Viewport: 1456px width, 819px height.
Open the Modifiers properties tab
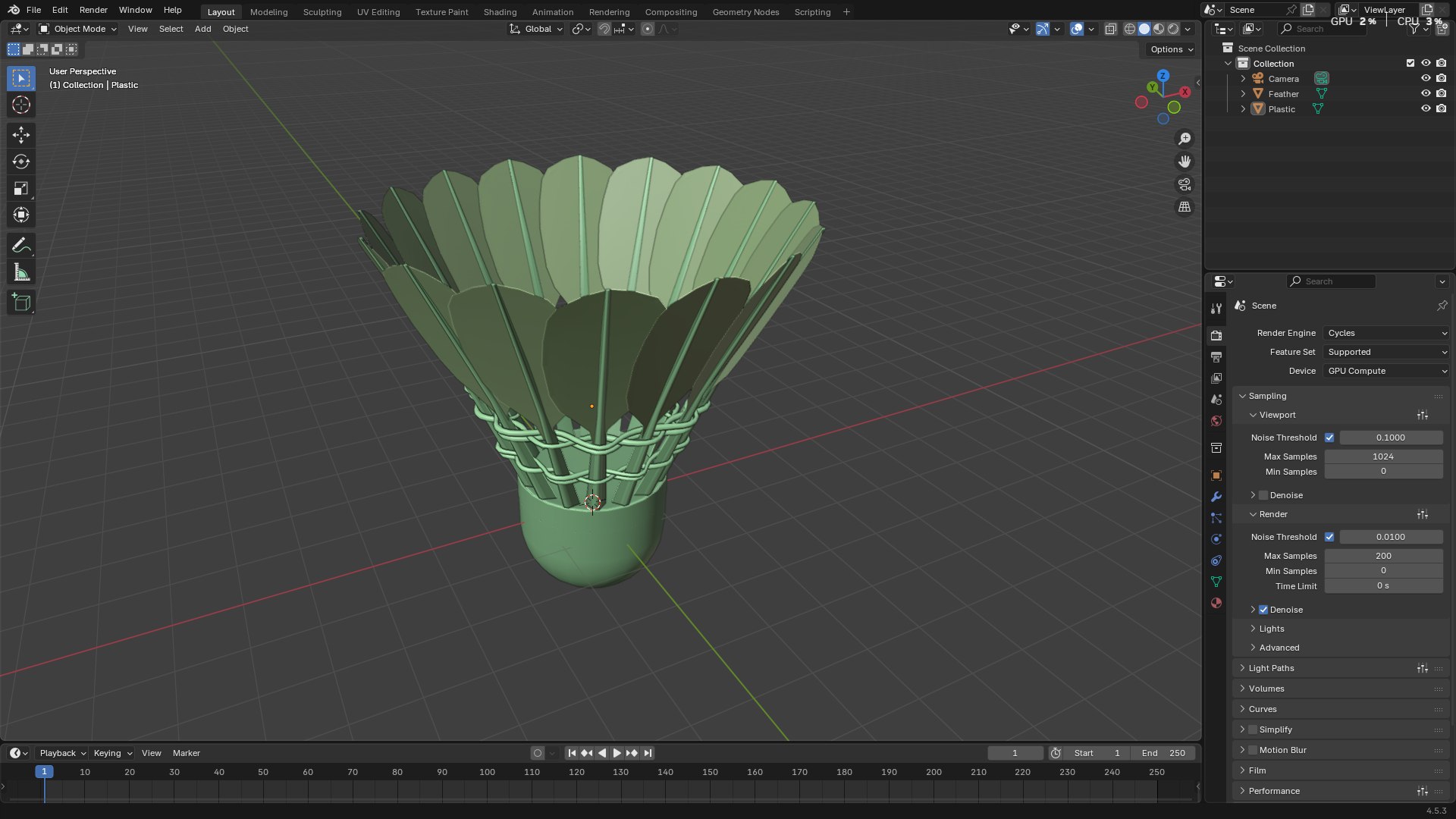pos(1216,497)
